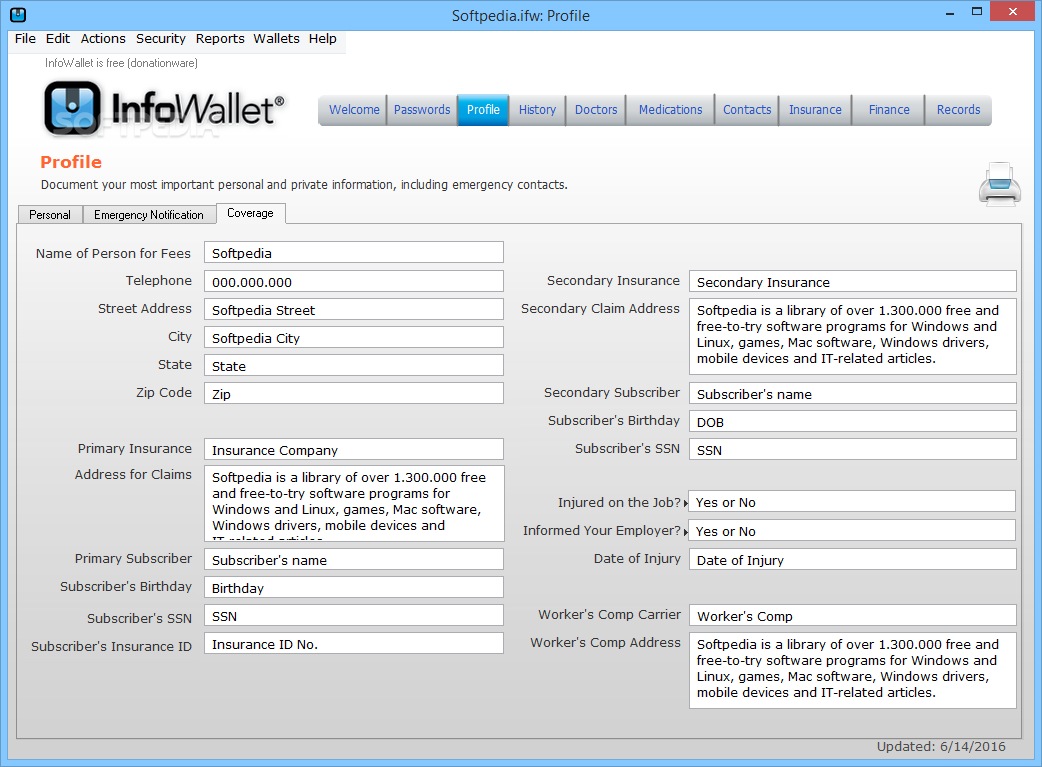
Task: Close the InfoWallet window
Action: [x=1013, y=11]
